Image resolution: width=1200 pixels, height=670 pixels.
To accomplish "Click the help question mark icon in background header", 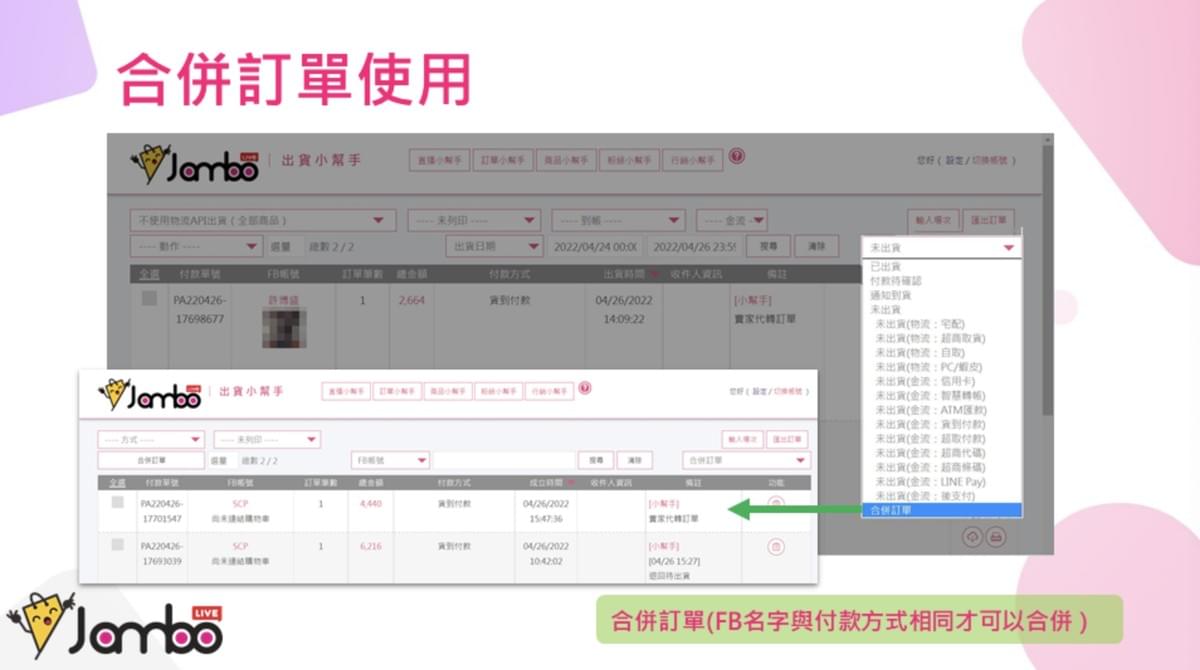I will (737, 156).
